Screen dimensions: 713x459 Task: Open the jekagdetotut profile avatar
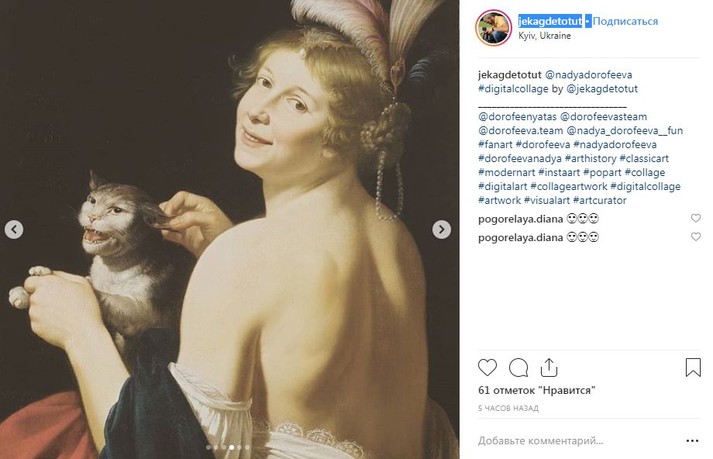493,26
